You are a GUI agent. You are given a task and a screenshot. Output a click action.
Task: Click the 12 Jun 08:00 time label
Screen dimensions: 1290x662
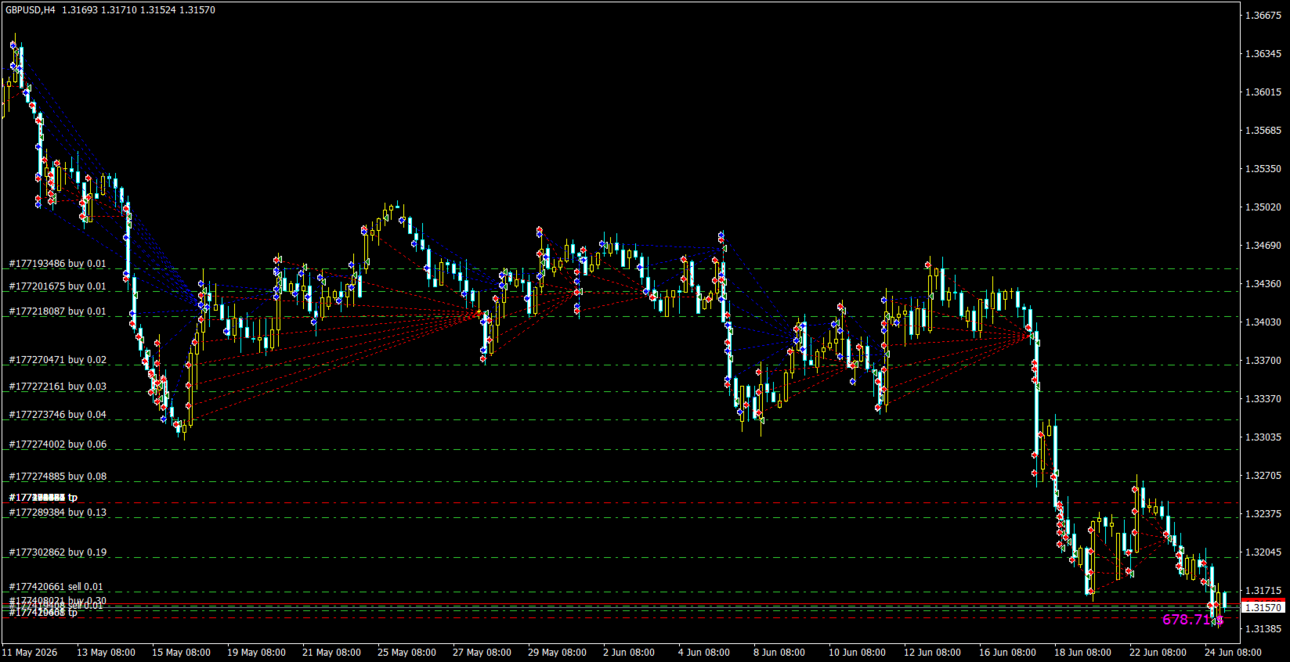pyautogui.click(x=933, y=652)
